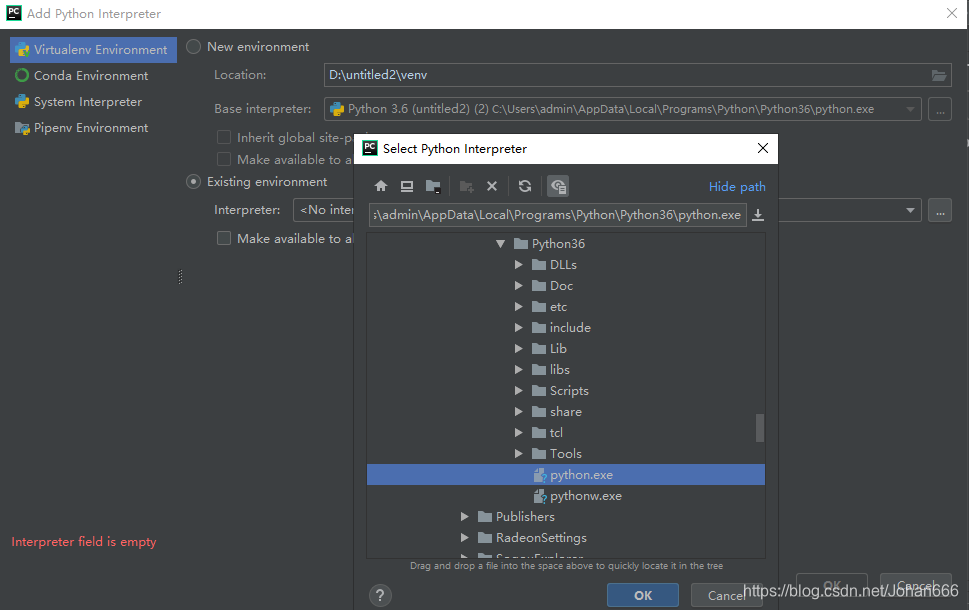Expand the Doc folder
Image resolution: width=969 pixels, height=610 pixels.
pyautogui.click(x=519, y=286)
